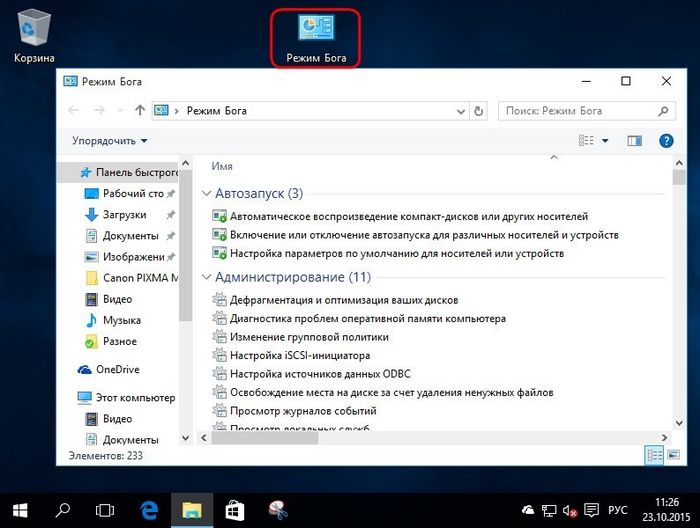
Task: Switch to details view in status bar
Action: click(652, 455)
